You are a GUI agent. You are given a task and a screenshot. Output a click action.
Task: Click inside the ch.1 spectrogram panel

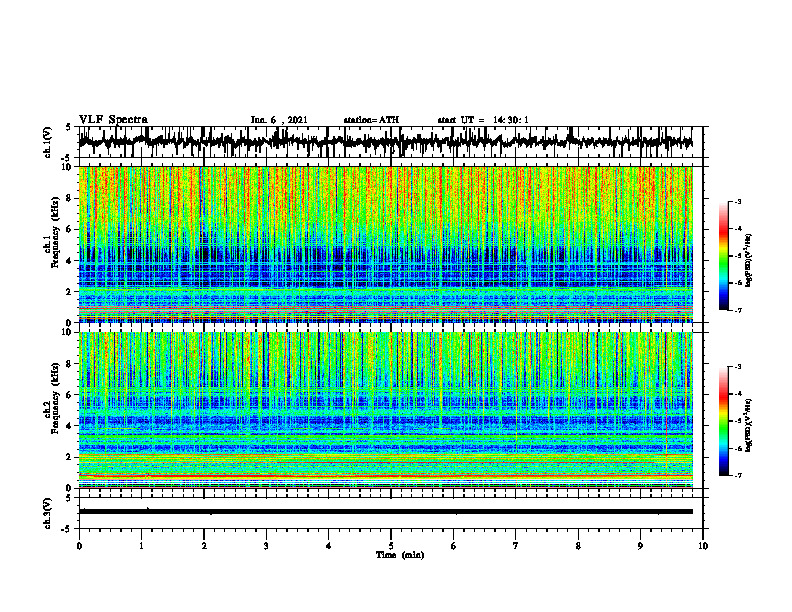[385, 244]
